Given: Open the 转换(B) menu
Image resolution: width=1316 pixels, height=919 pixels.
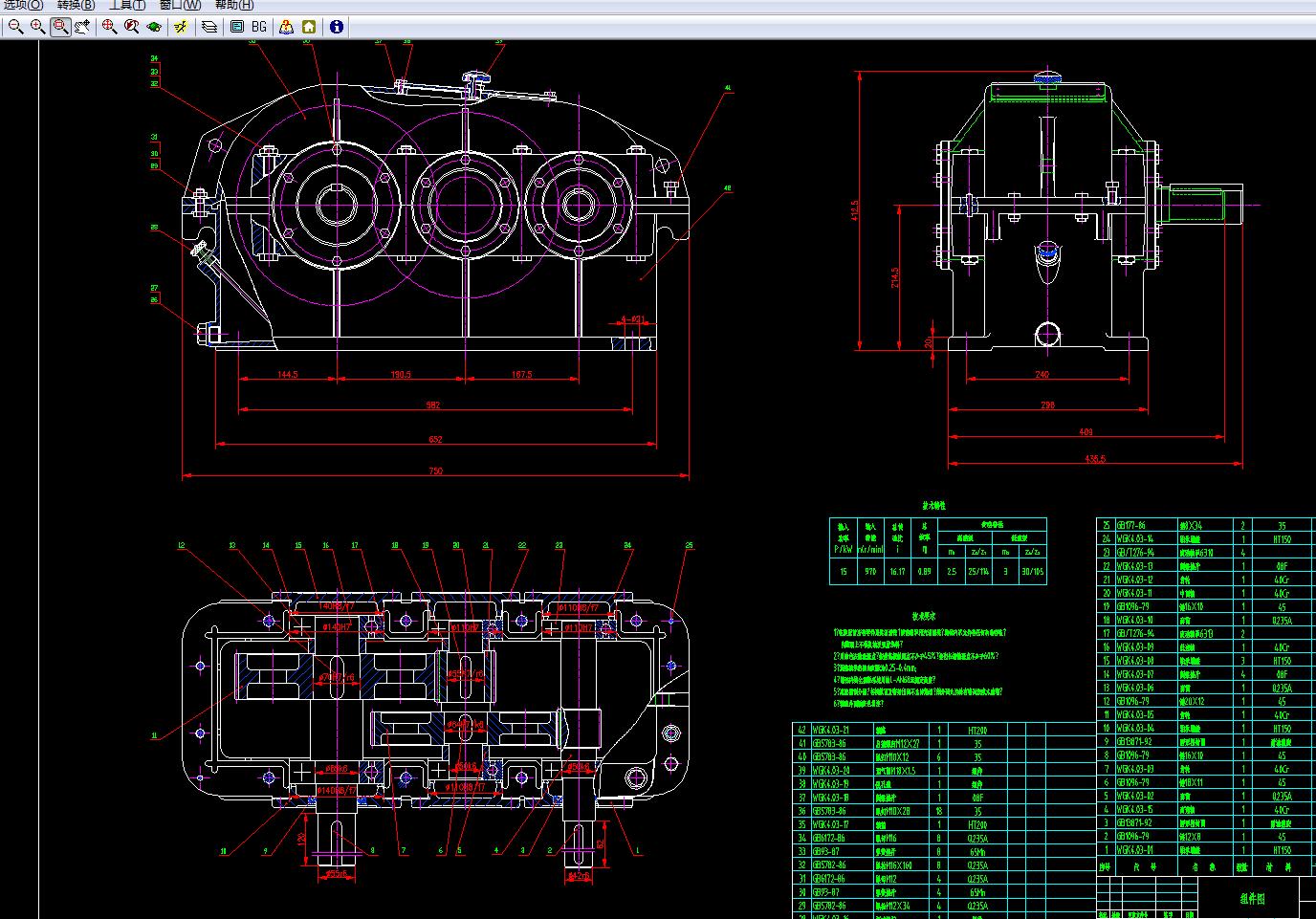Looking at the screenshot, I should tap(76, 5).
